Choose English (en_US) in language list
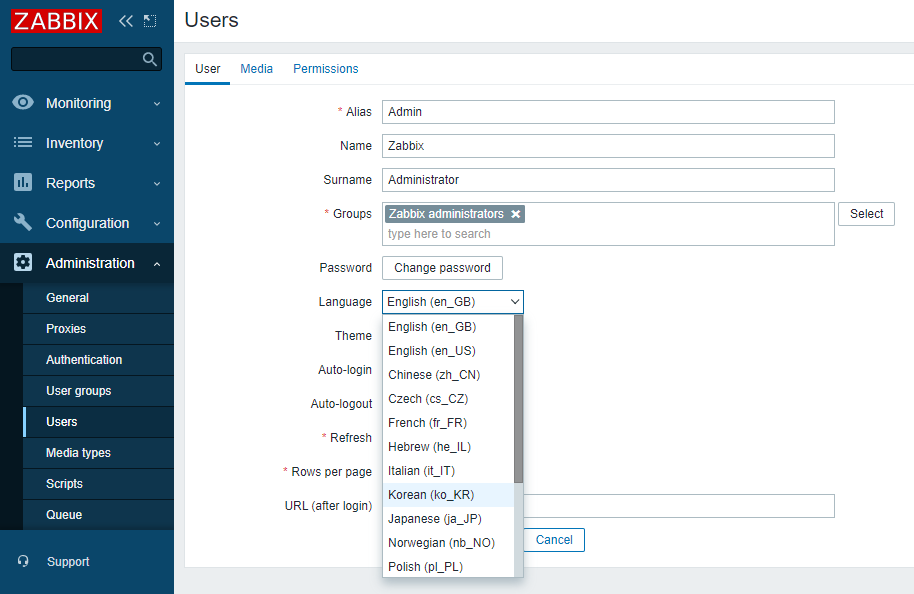 coord(448,350)
